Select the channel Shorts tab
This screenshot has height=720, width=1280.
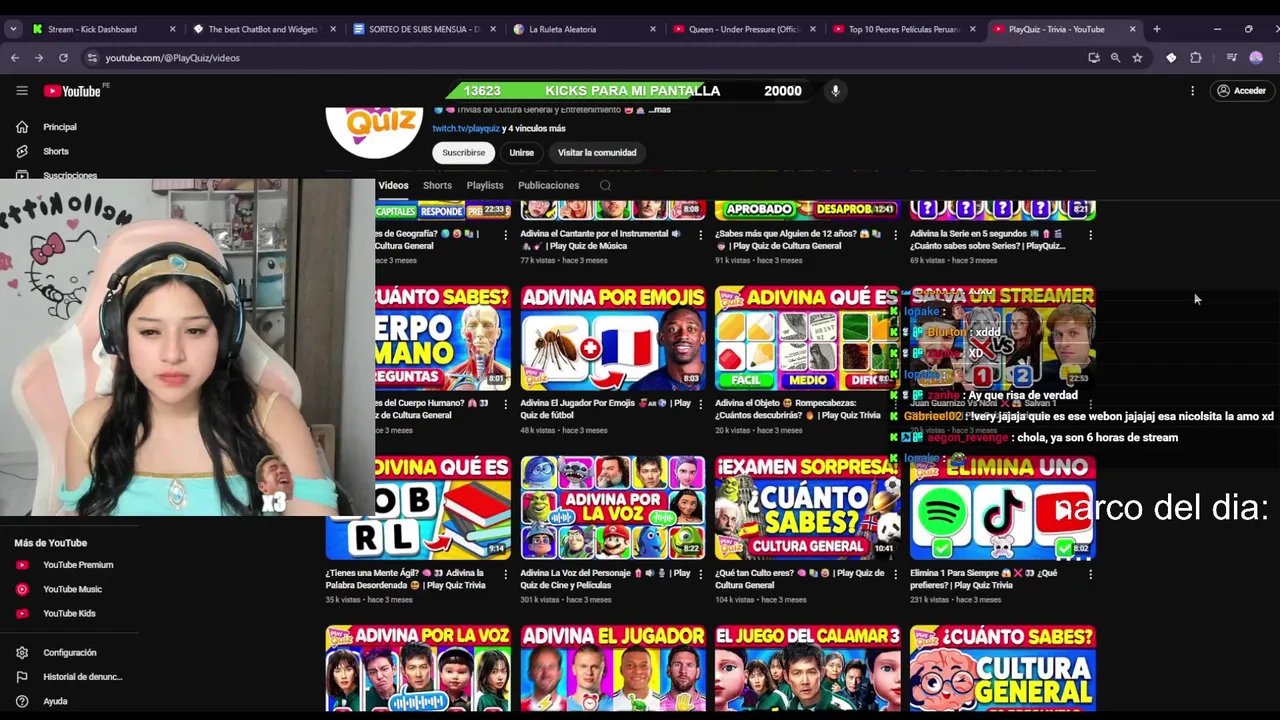pyautogui.click(x=437, y=185)
